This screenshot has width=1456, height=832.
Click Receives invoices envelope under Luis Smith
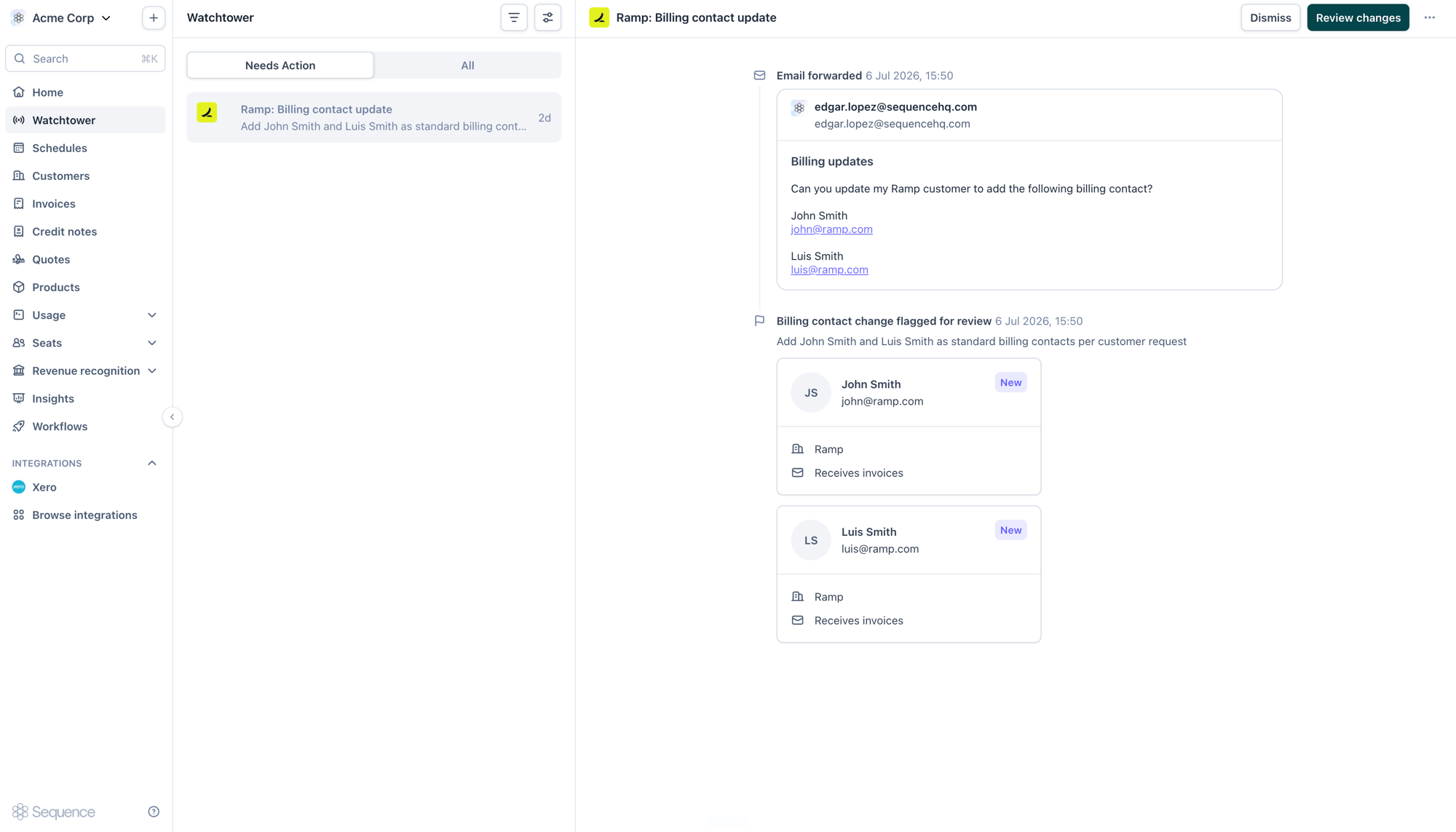coord(798,621)
